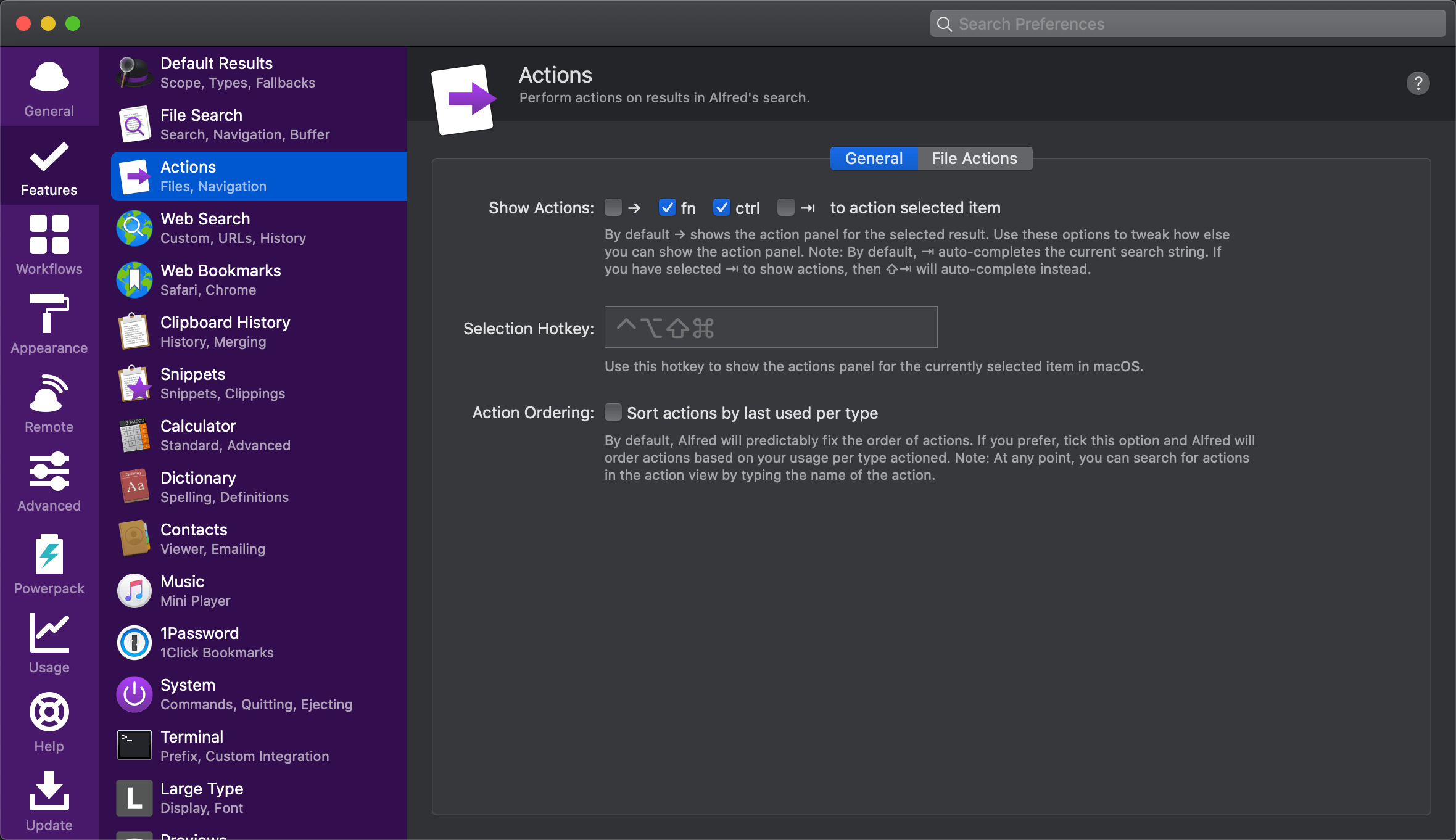Screen dimensions: 1456x840
Task: Uncheck the fn key checkbox
Action: [668, 207]
